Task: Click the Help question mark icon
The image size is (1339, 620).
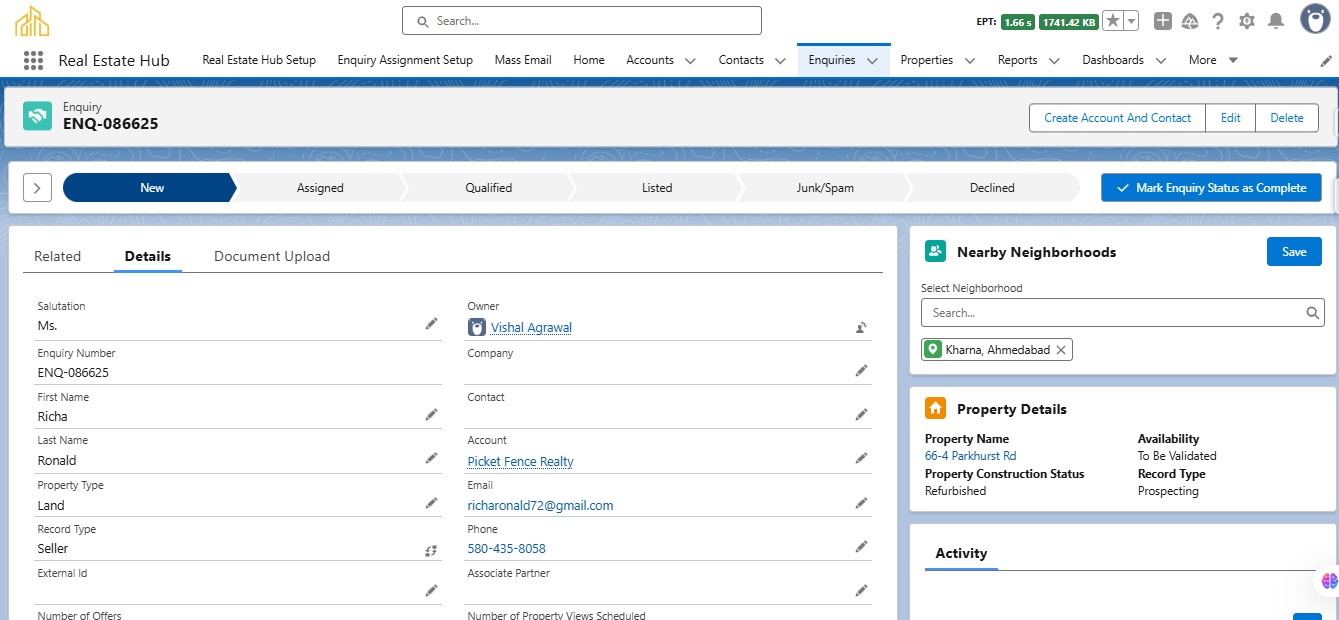Action: [1217, 21]
